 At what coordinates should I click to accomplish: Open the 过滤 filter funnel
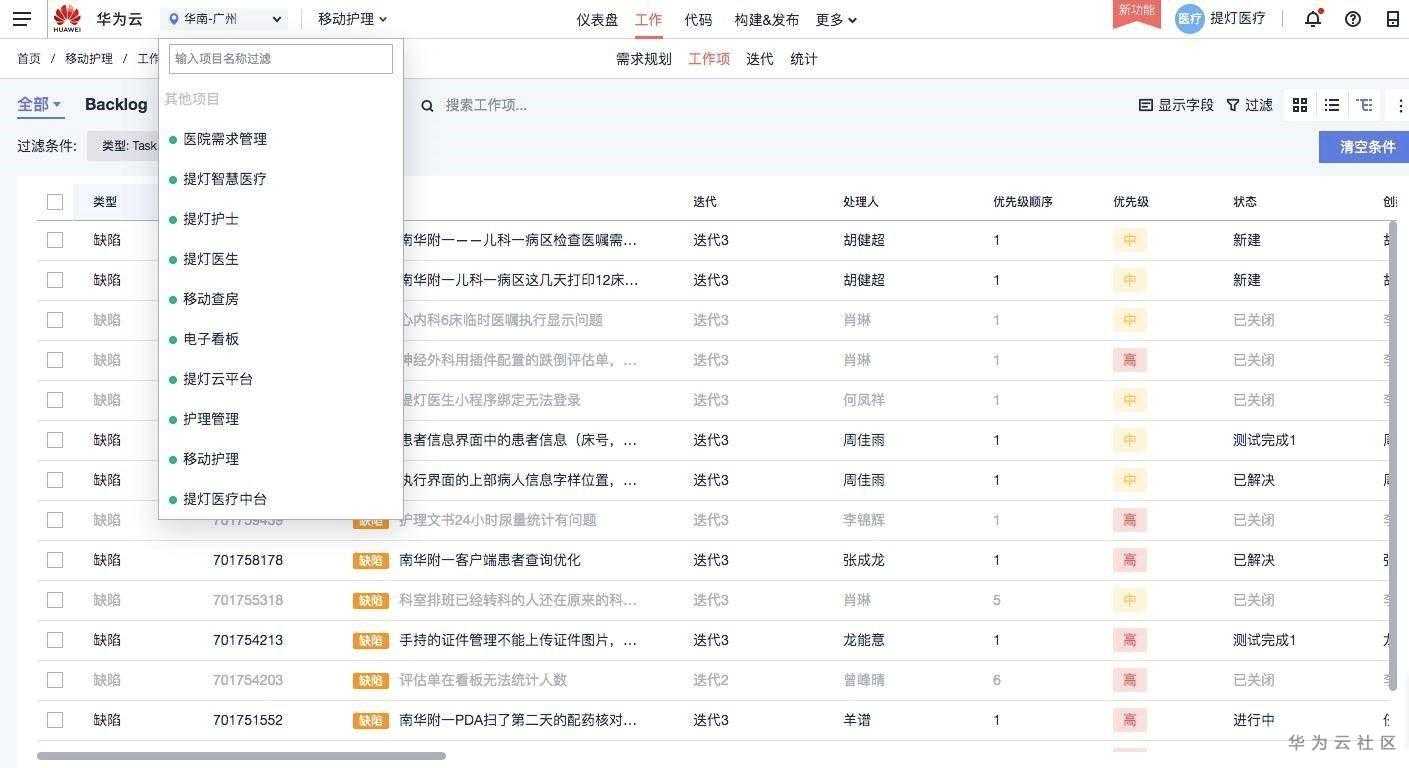tap(1249, 105)
